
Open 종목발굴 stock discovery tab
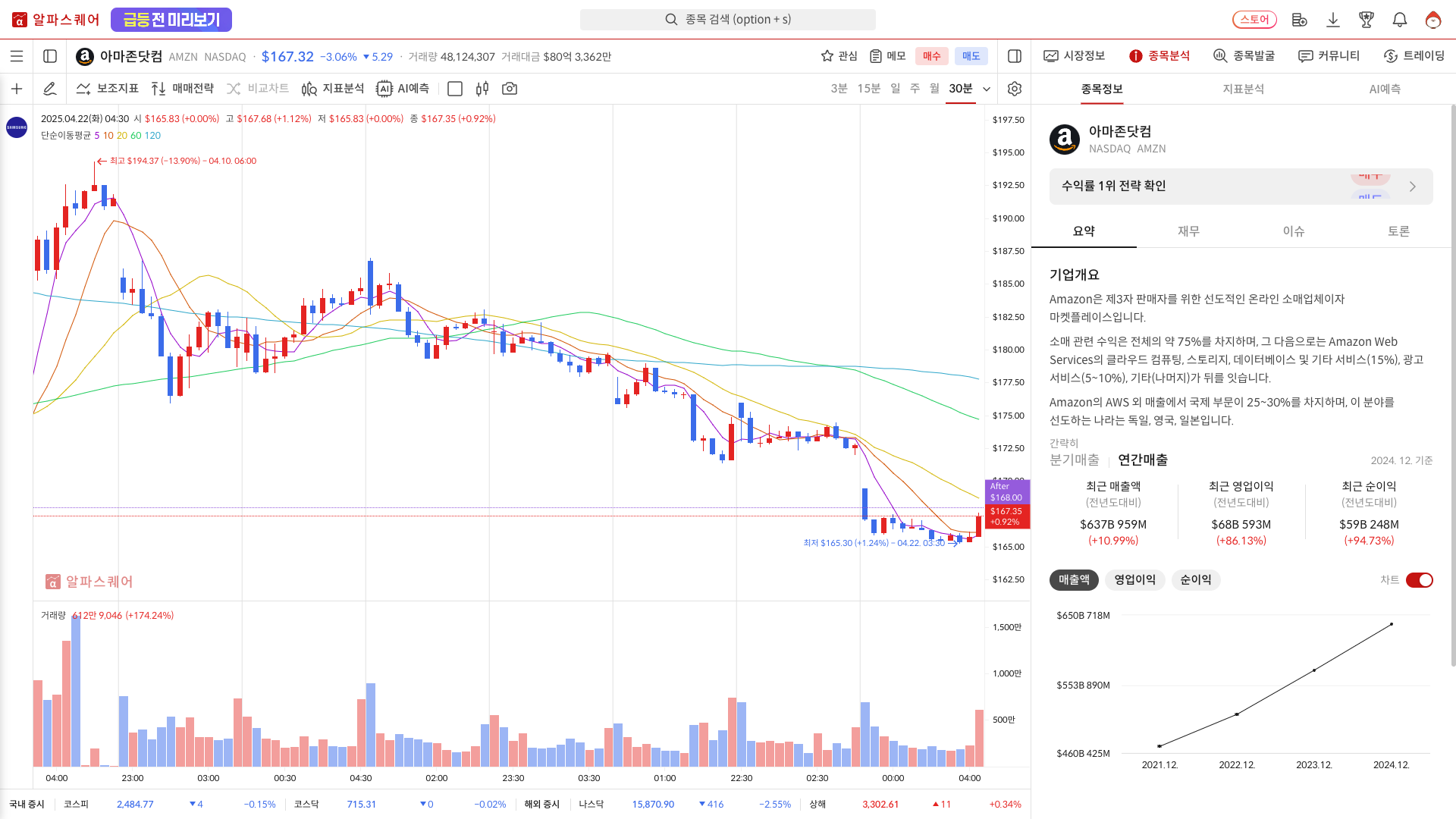pyautogui.click(x=1244, y=56)
